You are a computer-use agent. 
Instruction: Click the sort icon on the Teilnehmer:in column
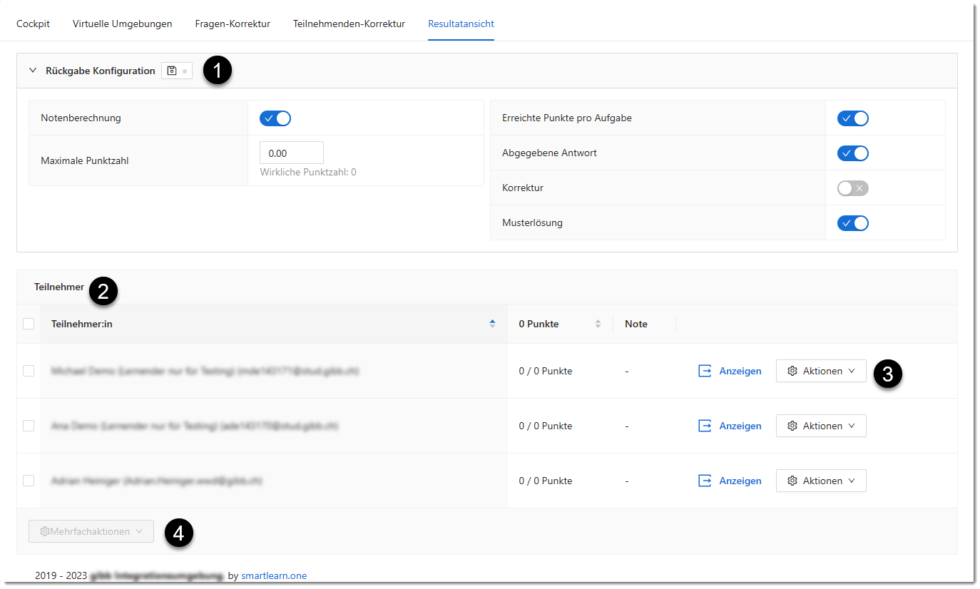(490, 323)
